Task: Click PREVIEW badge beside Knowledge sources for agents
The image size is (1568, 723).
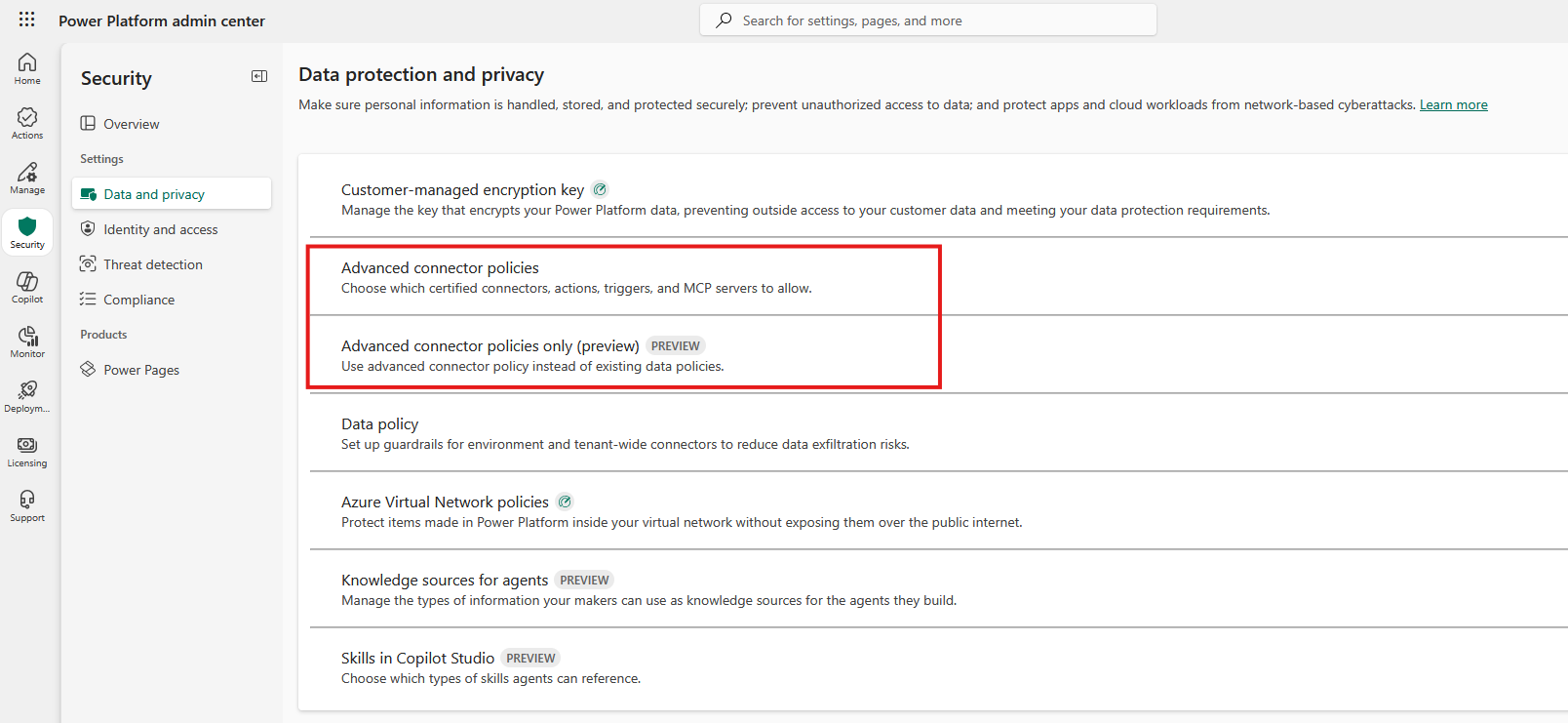Action: click(x=584, y=580)
